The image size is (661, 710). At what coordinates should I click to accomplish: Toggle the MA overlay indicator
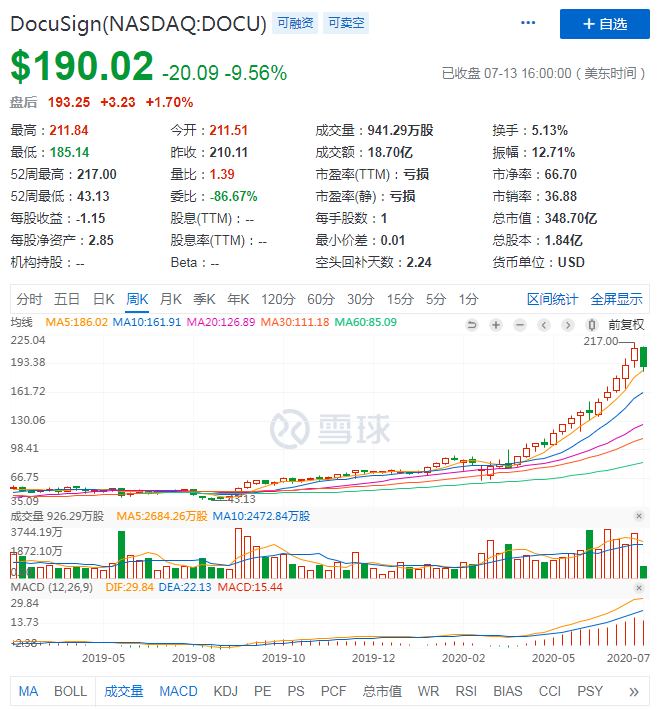pyautogui.click(x=28, y=691)
